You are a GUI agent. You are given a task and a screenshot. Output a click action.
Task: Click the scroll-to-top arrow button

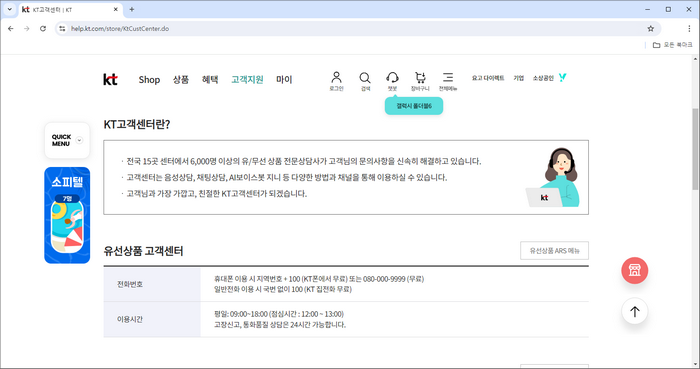coord(634,311)
